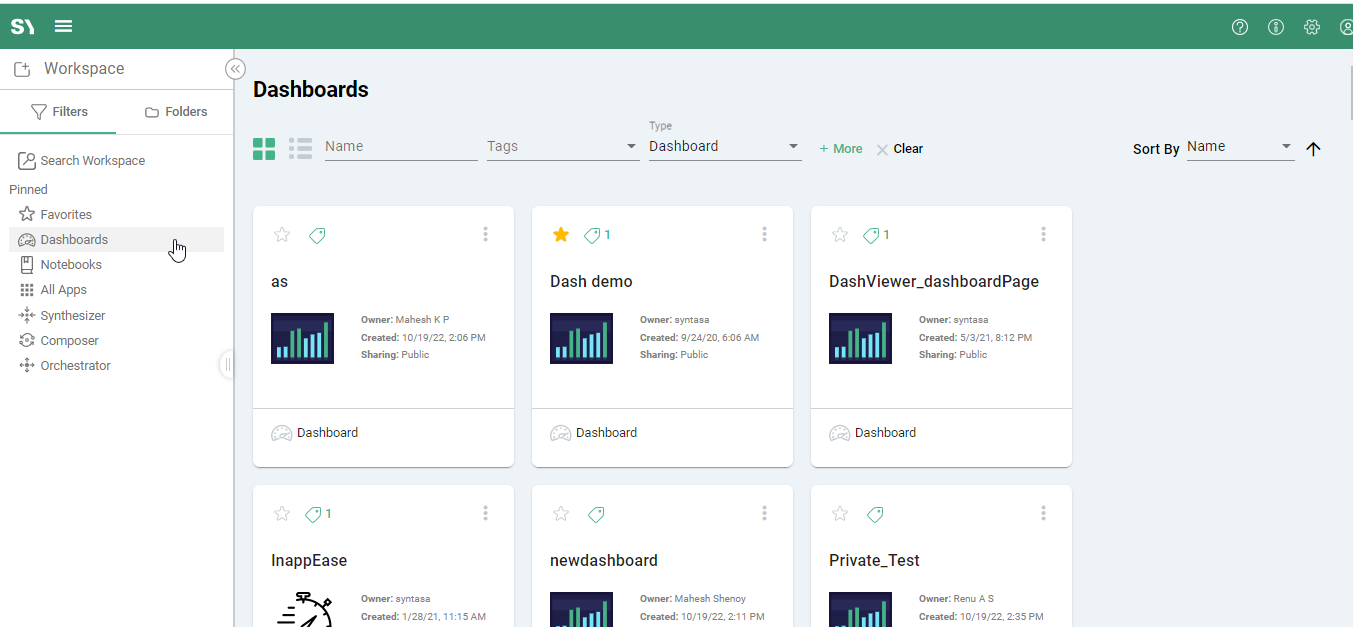Clear all applied filters
This screenshot has height=627, width=1353.
(x=899, y=149)
